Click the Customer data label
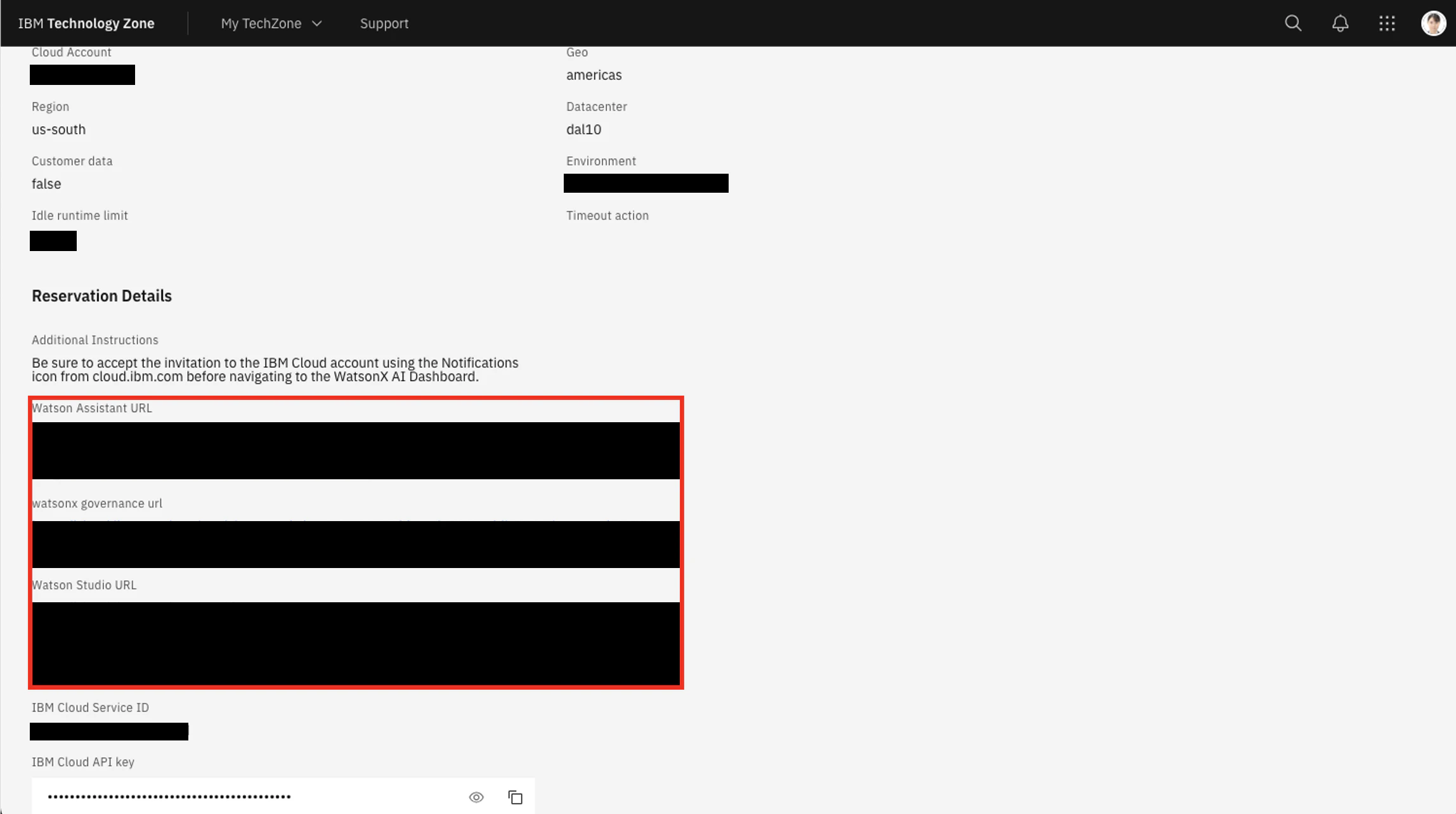Screen dimensions: 1456x814 coord(72,161)
